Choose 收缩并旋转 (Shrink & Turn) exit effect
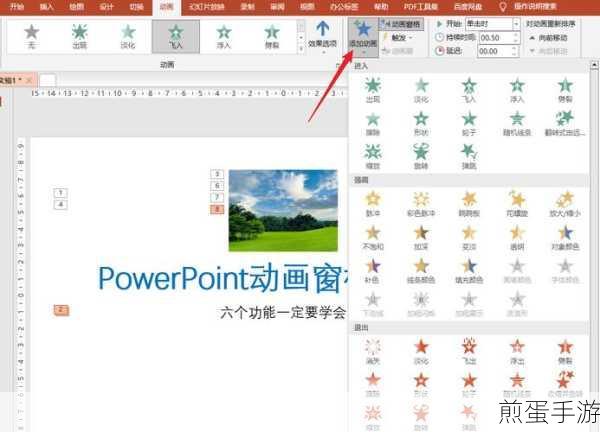 click(x=565, y=384)
